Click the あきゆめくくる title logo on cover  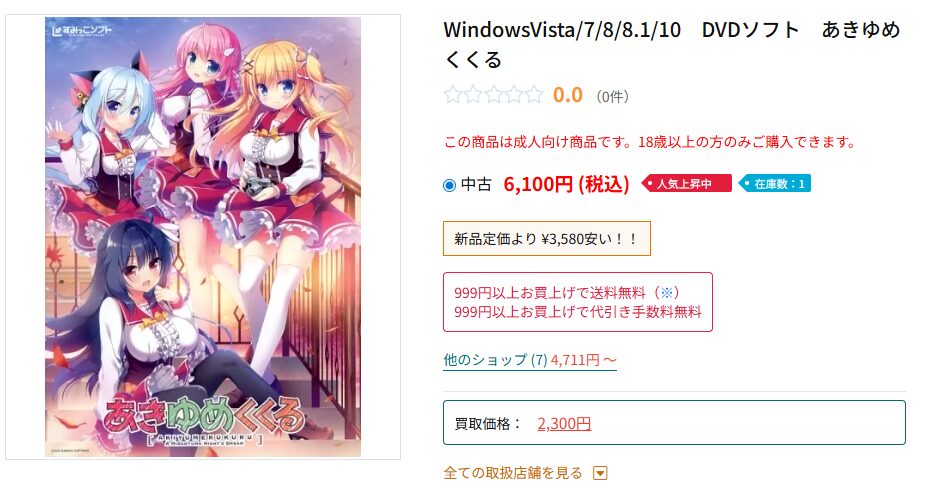[x=203, y=416]
